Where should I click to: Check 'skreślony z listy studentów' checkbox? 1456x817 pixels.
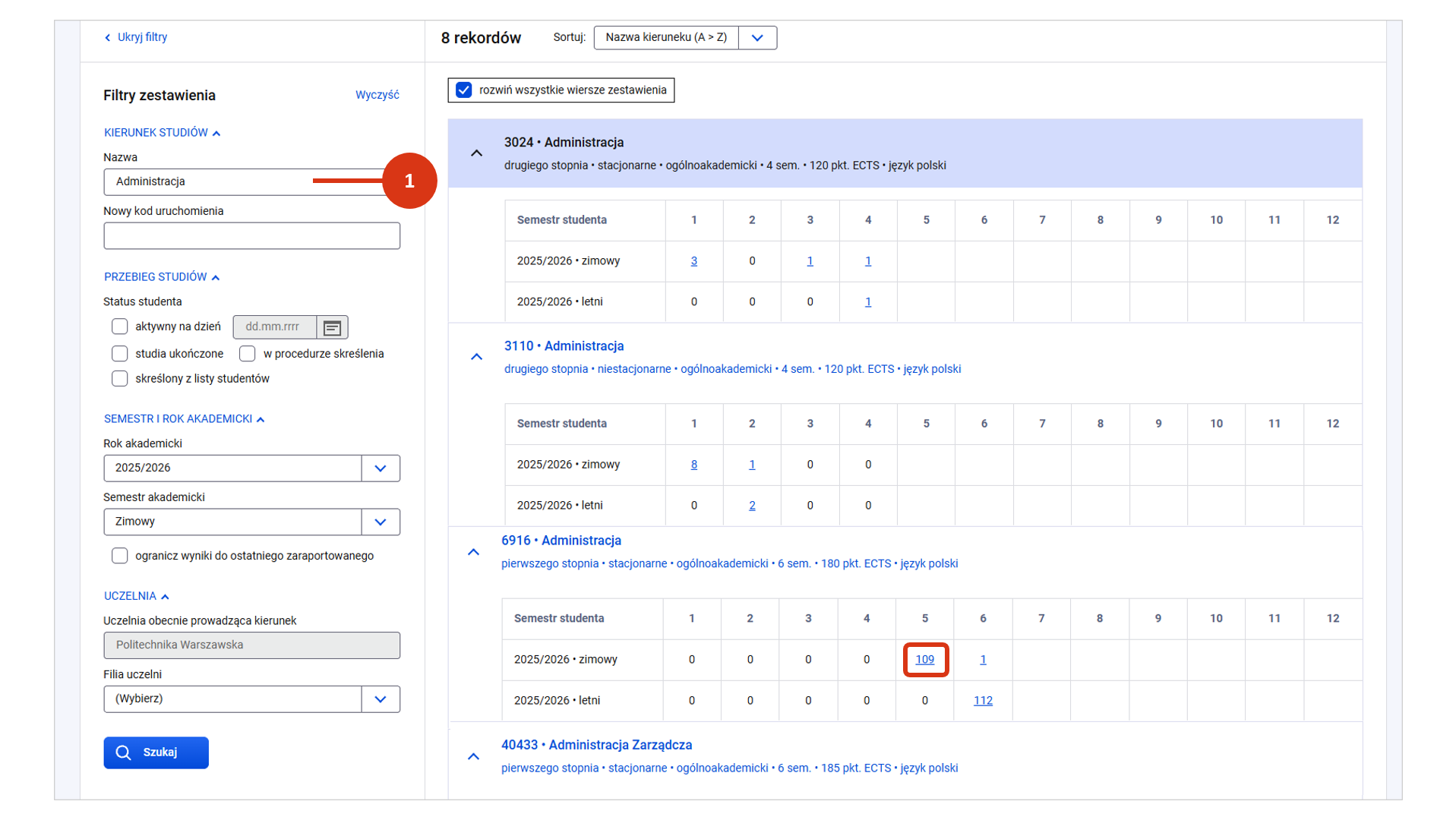coord(119,379)
